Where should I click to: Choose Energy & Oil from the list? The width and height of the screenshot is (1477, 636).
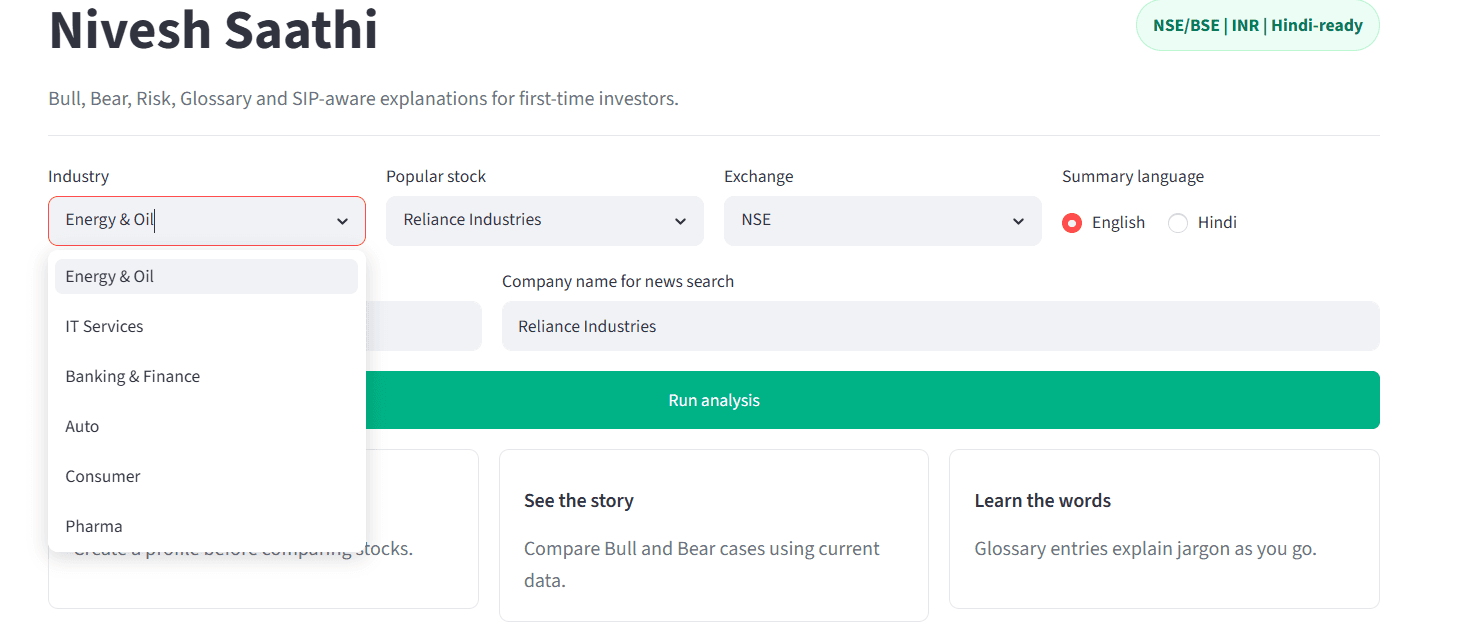[x=207, y=277]
